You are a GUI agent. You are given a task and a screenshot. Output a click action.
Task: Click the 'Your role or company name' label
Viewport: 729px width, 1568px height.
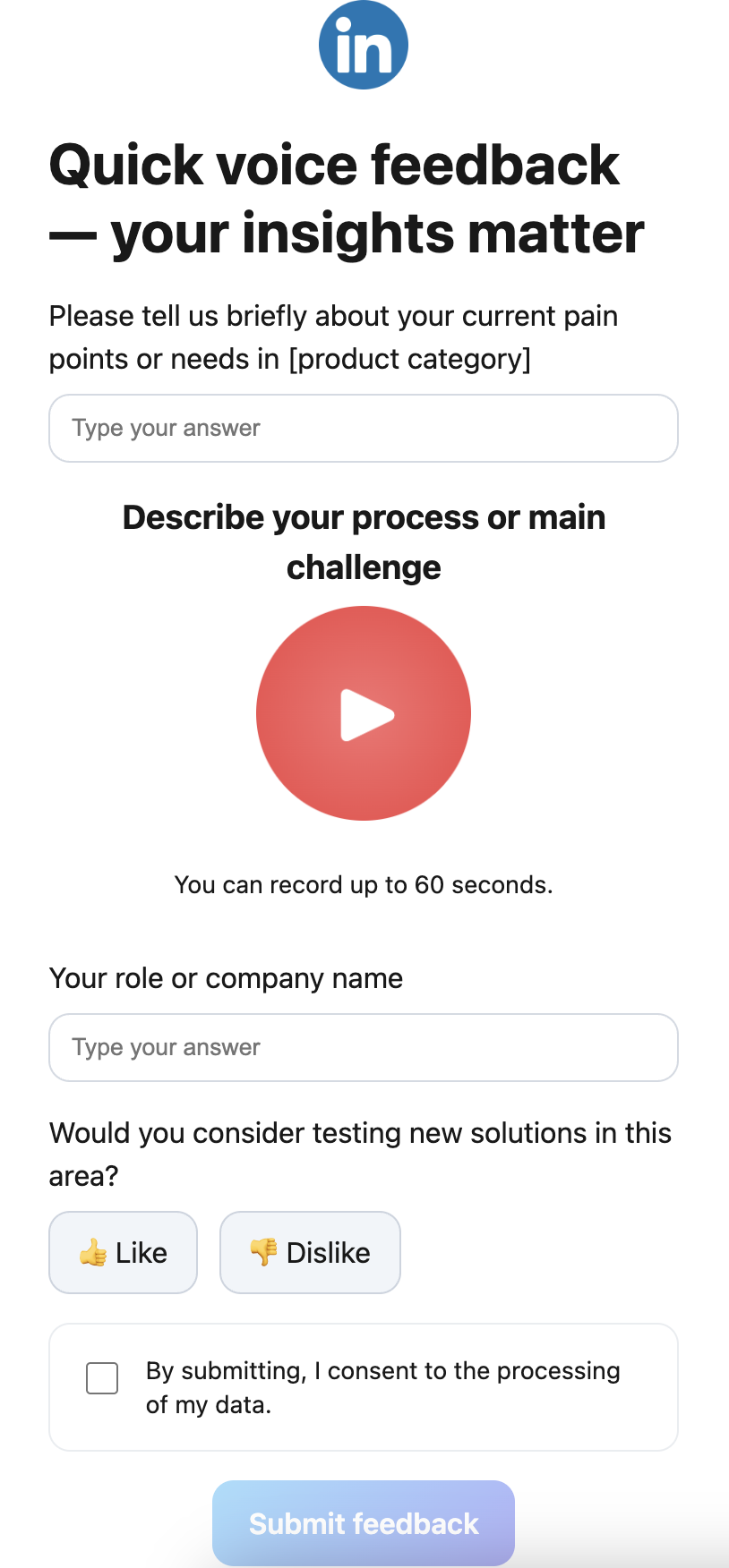tap(226, 978)
